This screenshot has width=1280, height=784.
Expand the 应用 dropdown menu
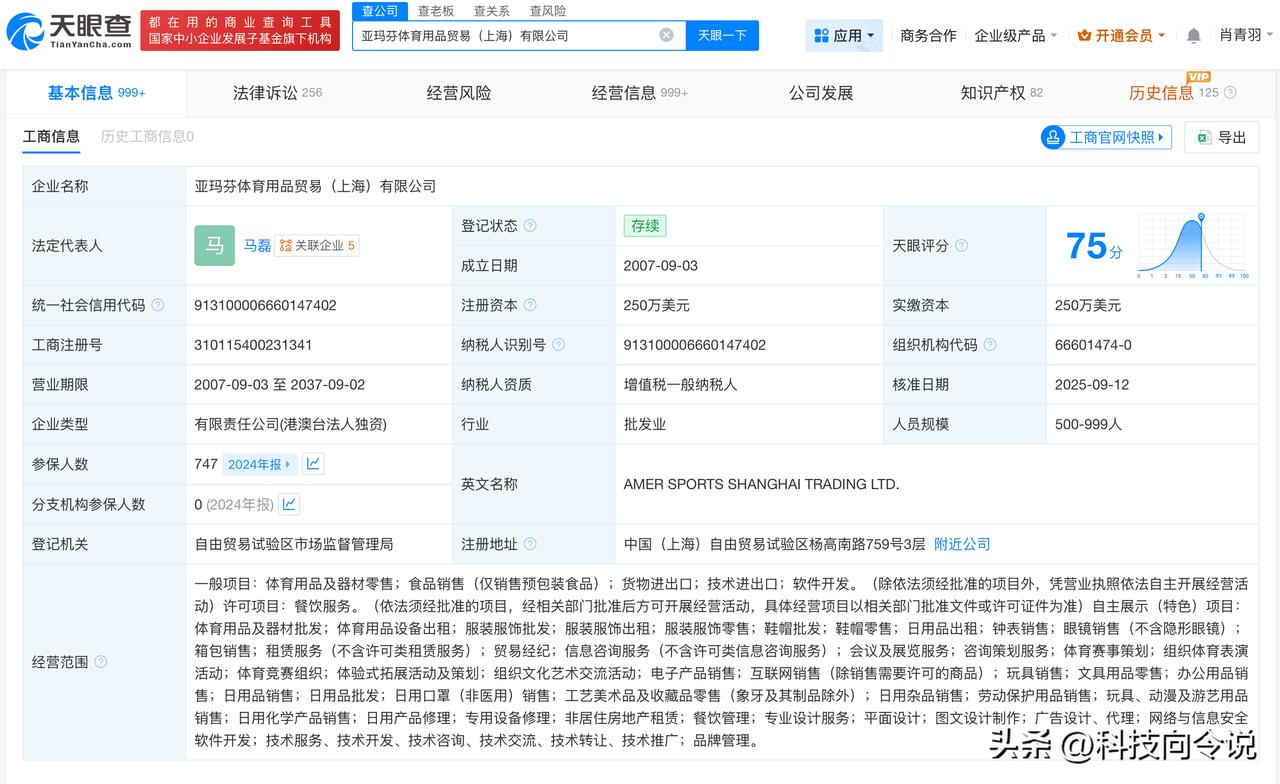click(x=844, y=36)
